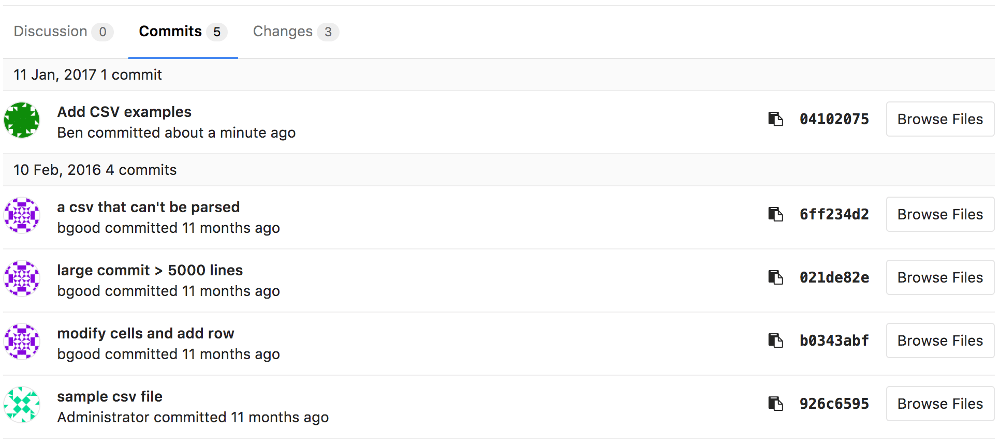Screen dimensions: 1000x444
Task: Copy commit SHA 6ff234d2 to clipboard
Action: pyautogui.click(x=775, y=214)
